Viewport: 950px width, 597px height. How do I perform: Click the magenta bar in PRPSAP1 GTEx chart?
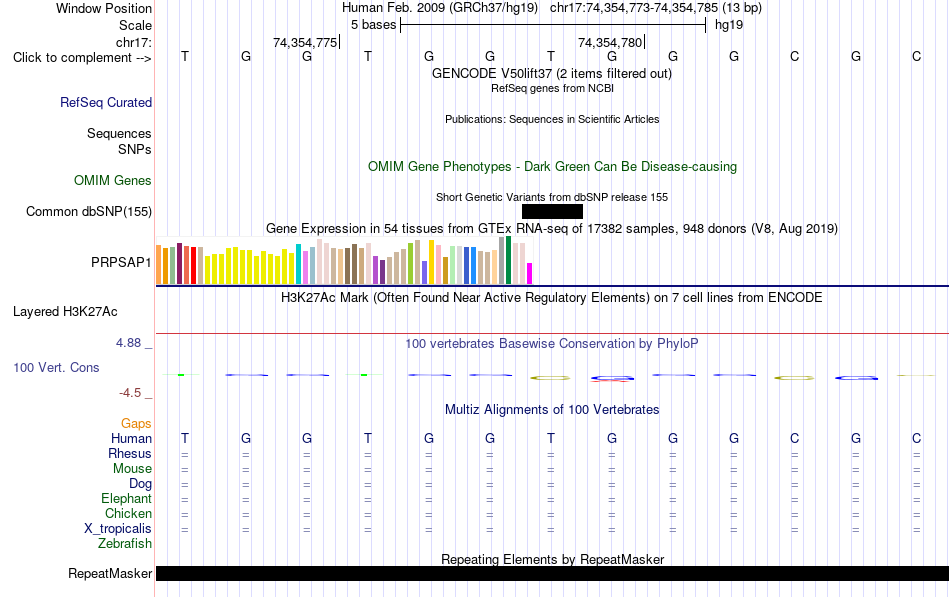click(529, 273)
